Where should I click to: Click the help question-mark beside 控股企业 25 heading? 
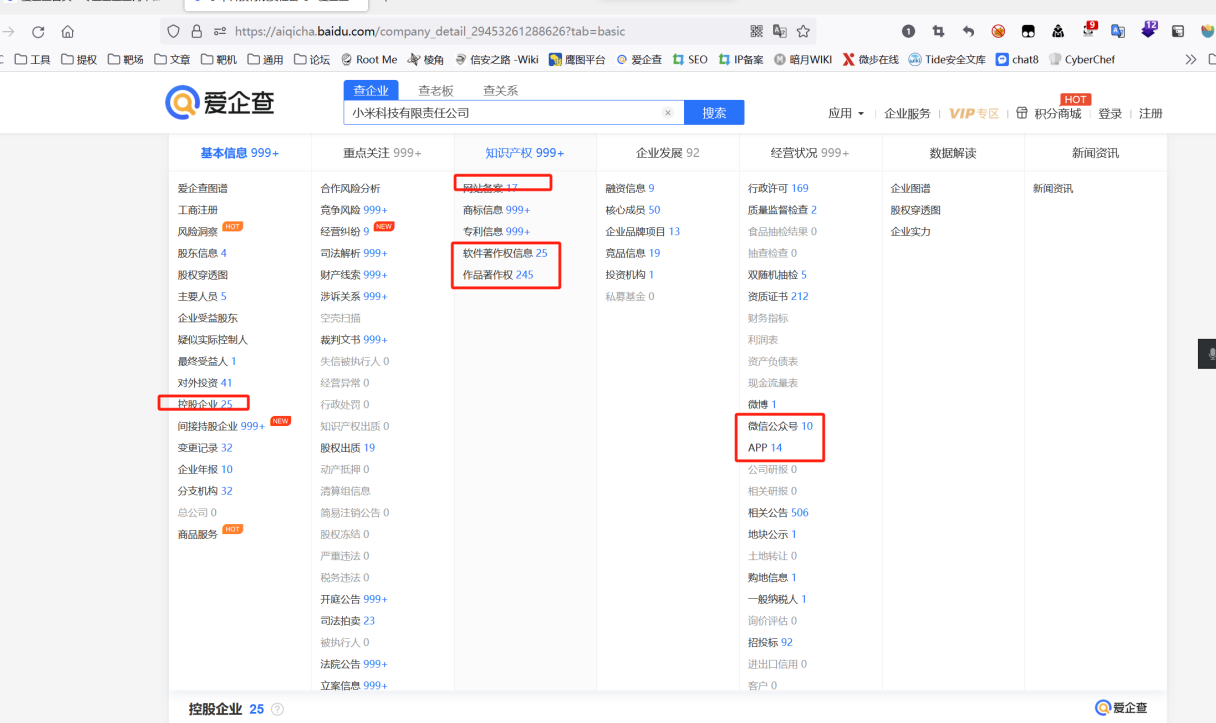tap(277, 709)
